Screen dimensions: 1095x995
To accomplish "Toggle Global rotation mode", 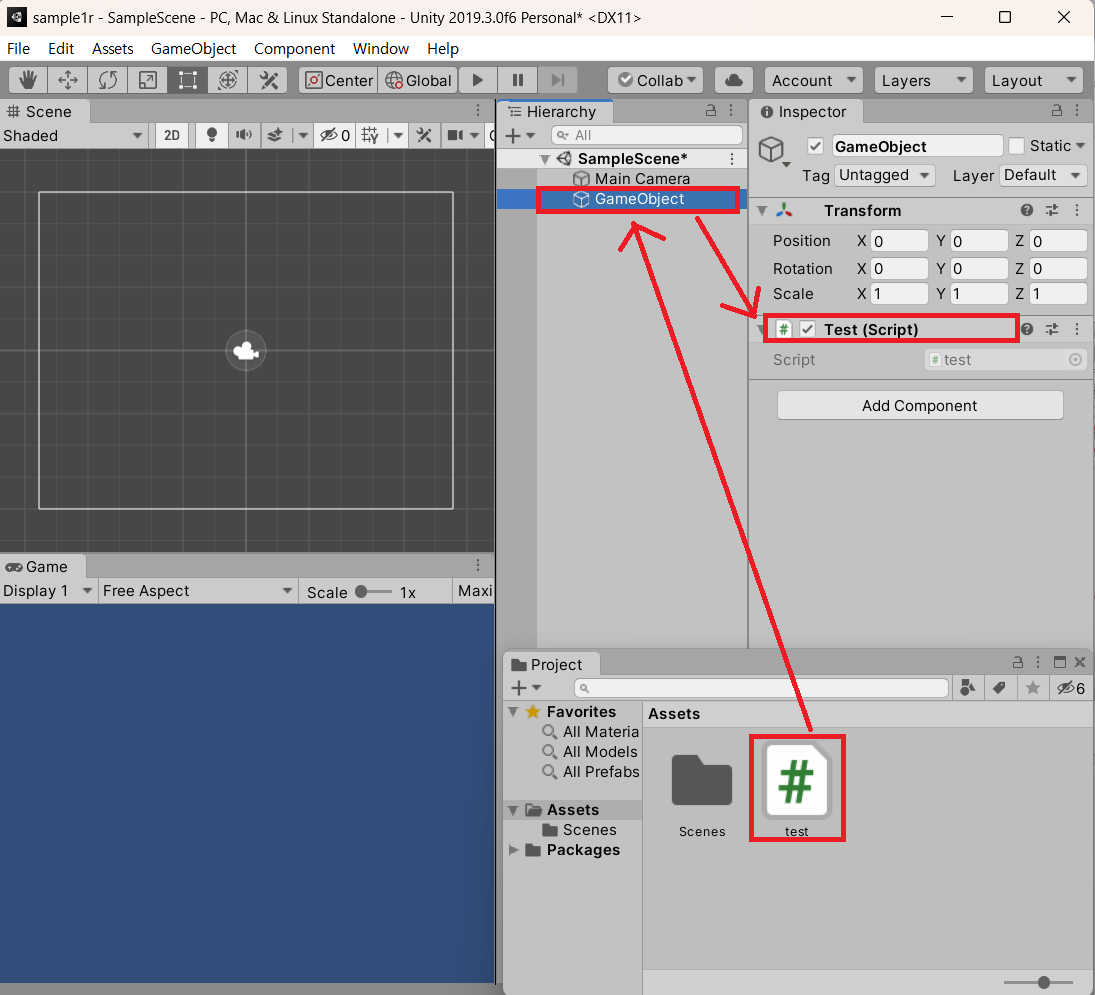I will point(418,80).
